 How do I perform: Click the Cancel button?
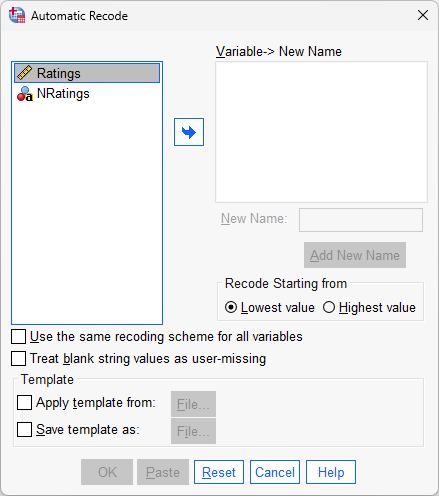(275, 472)
